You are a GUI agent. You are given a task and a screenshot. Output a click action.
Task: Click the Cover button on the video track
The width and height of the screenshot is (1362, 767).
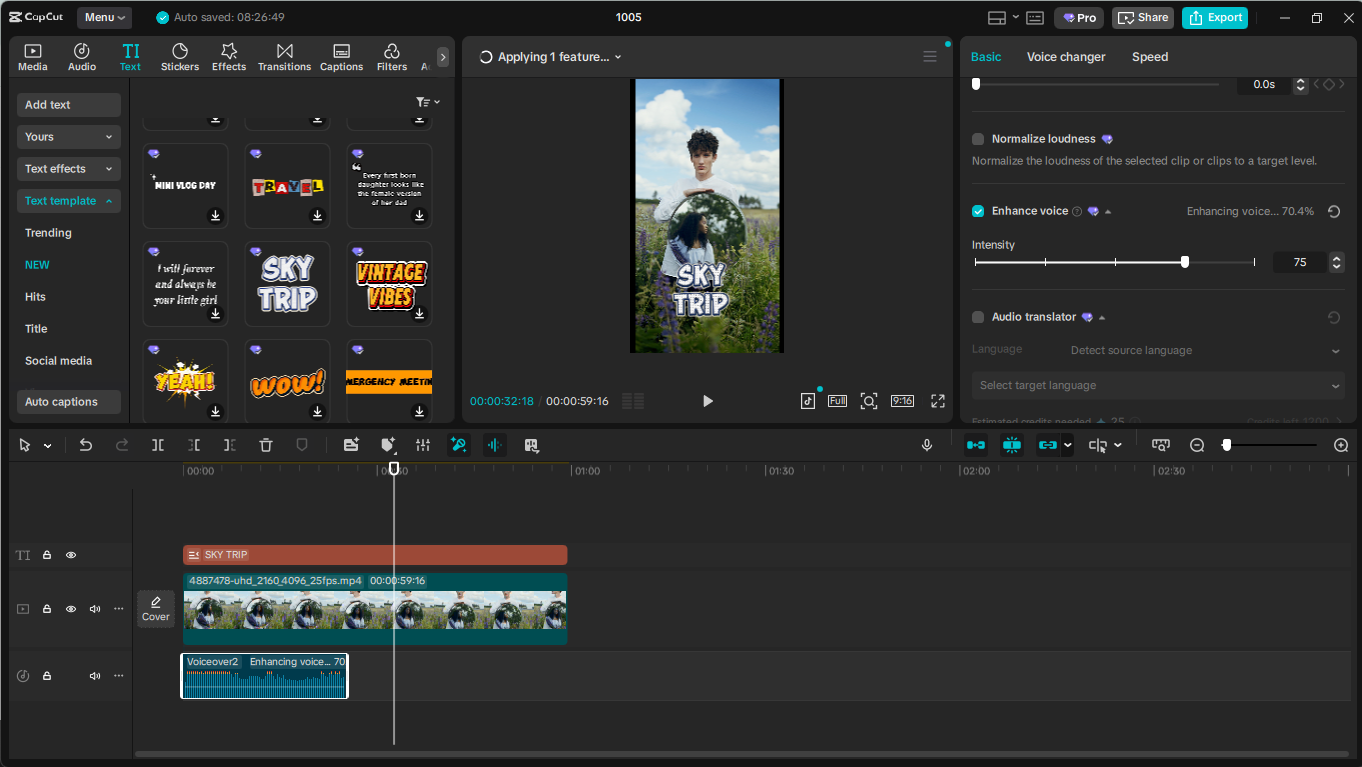pos(156,608)
